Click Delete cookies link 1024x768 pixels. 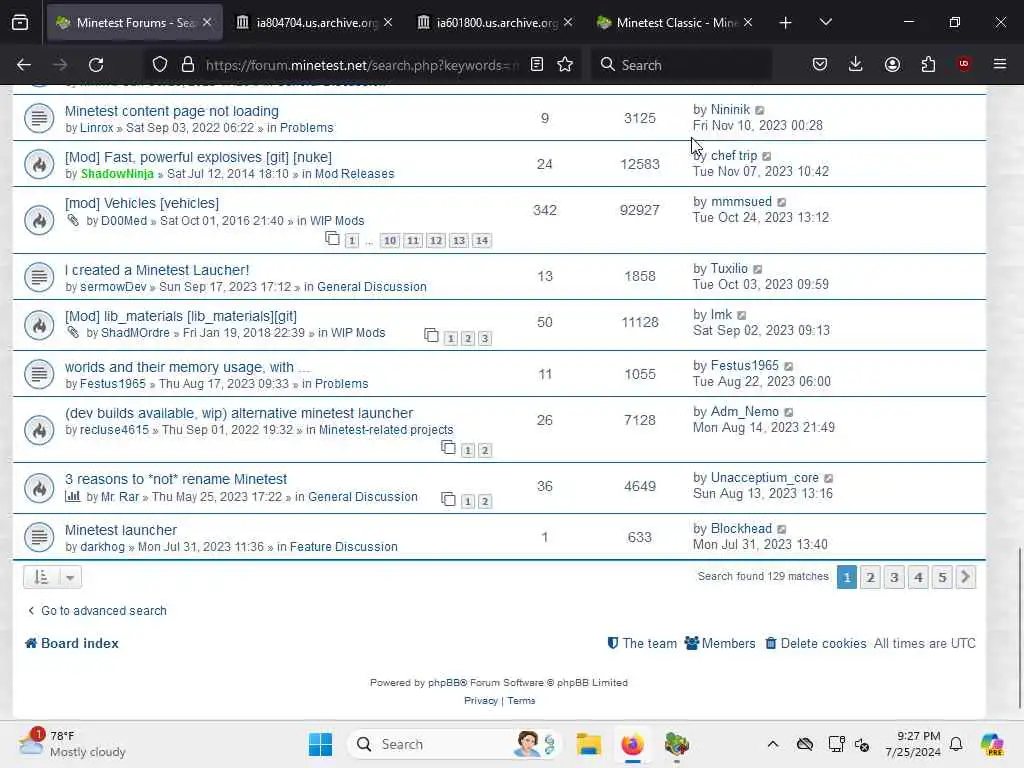pyautogui.click(x=816, y=643)
